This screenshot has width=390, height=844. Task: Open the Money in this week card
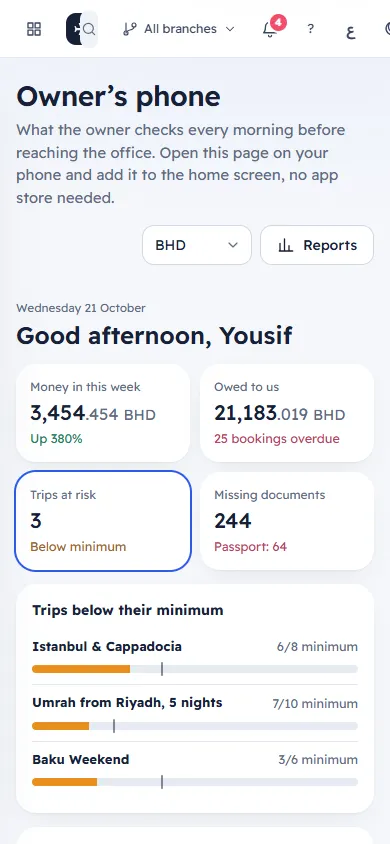(103, 413)
